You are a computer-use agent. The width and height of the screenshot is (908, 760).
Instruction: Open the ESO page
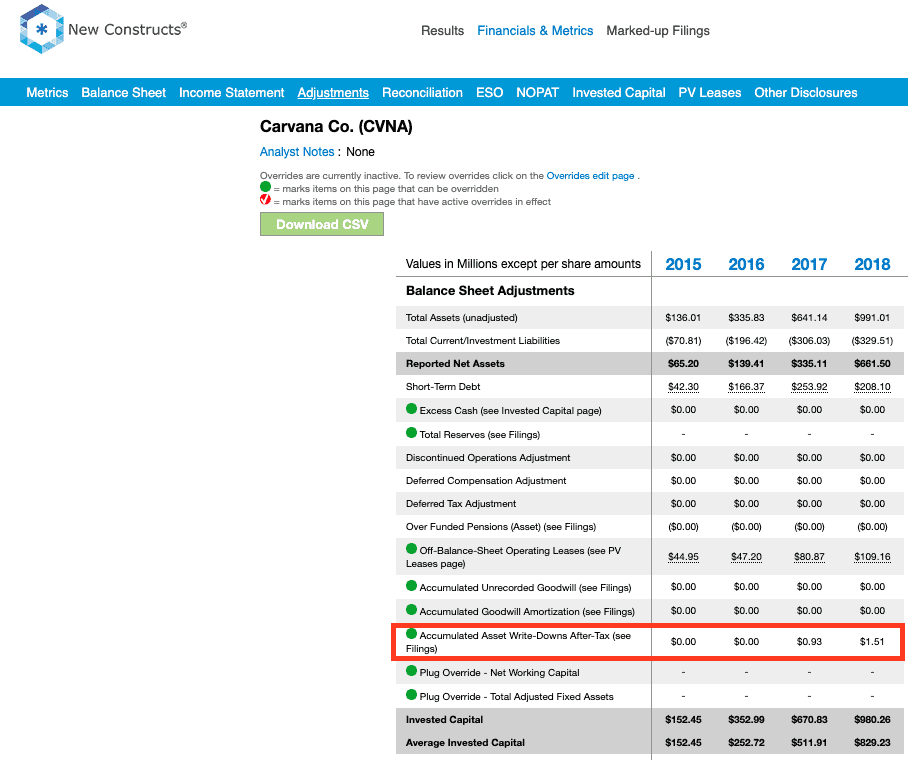tap(489, 93)
